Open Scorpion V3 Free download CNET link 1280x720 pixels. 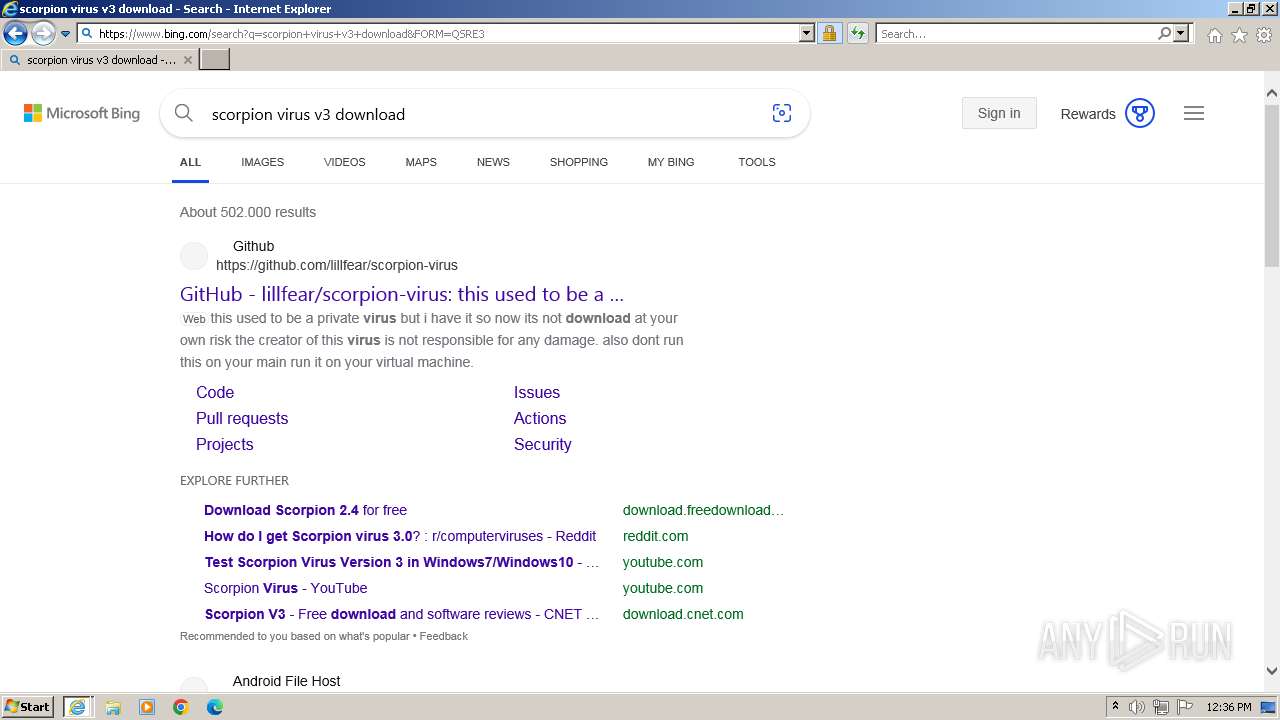coord(402,614)
